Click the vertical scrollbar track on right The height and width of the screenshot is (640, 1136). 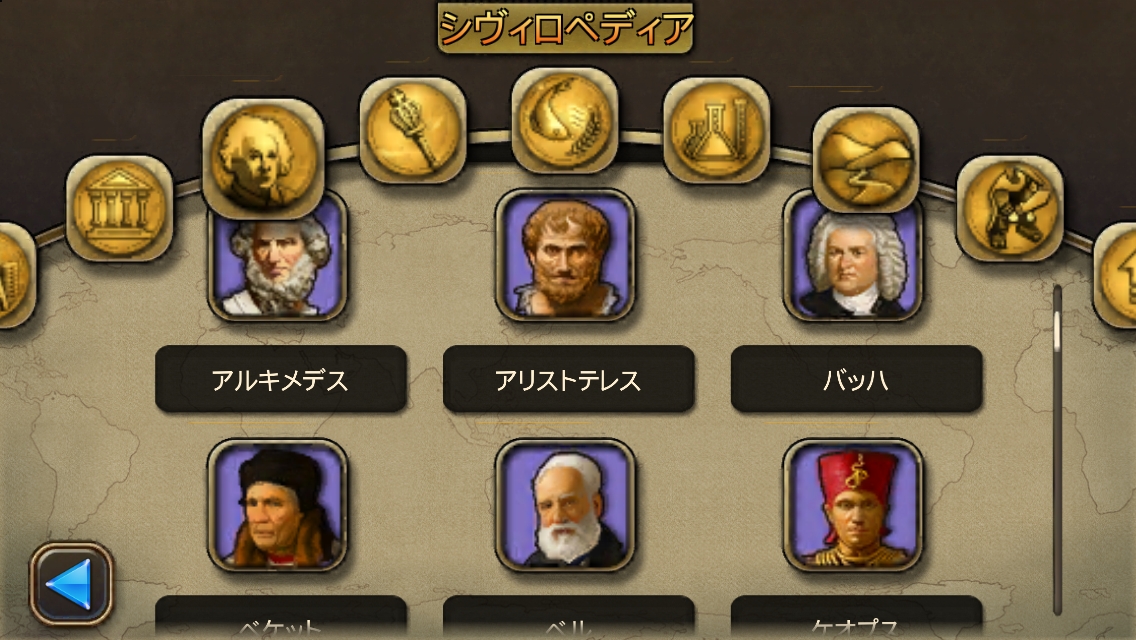[1058, 449]
